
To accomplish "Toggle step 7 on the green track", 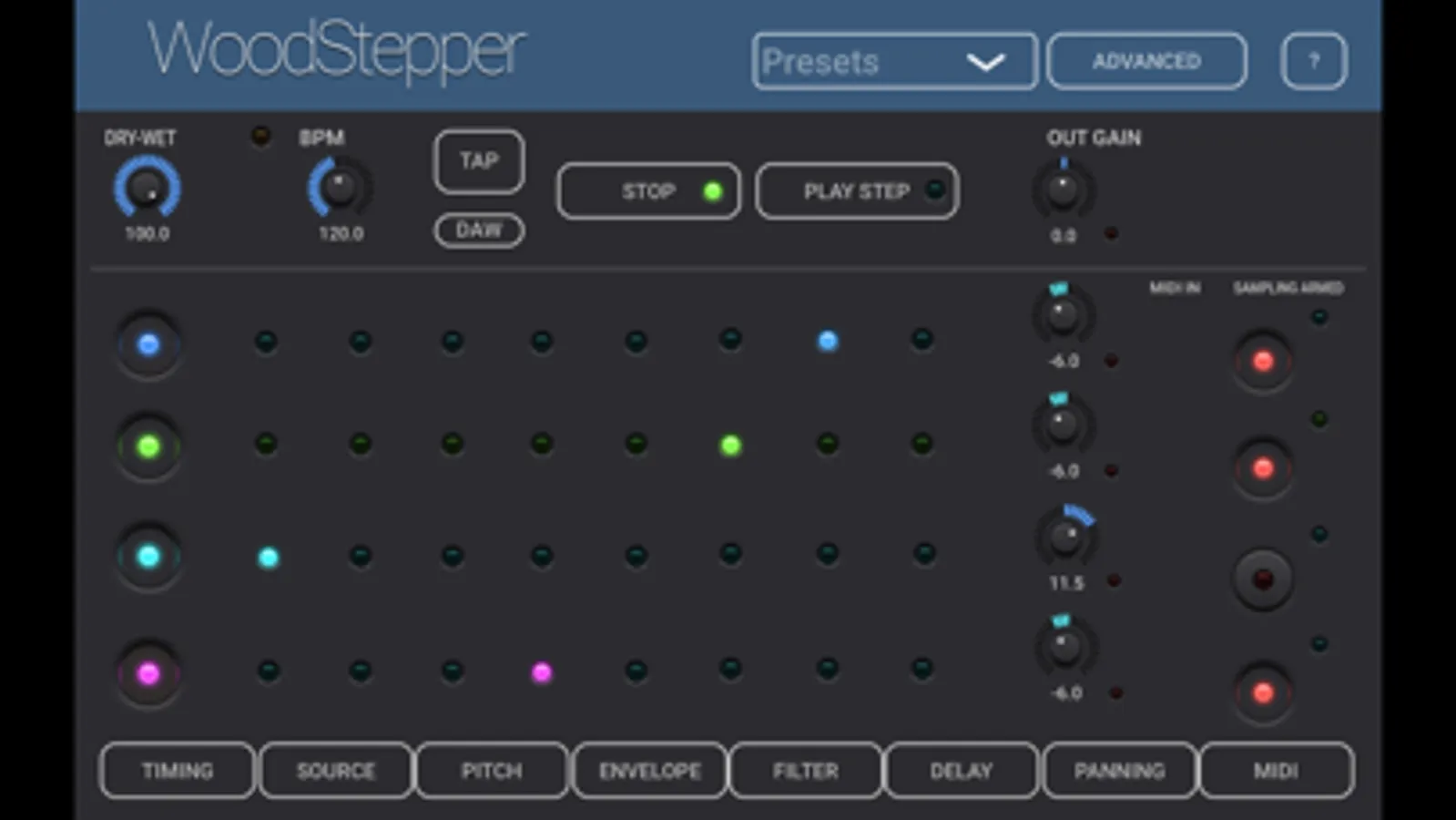I will (828, 444).
